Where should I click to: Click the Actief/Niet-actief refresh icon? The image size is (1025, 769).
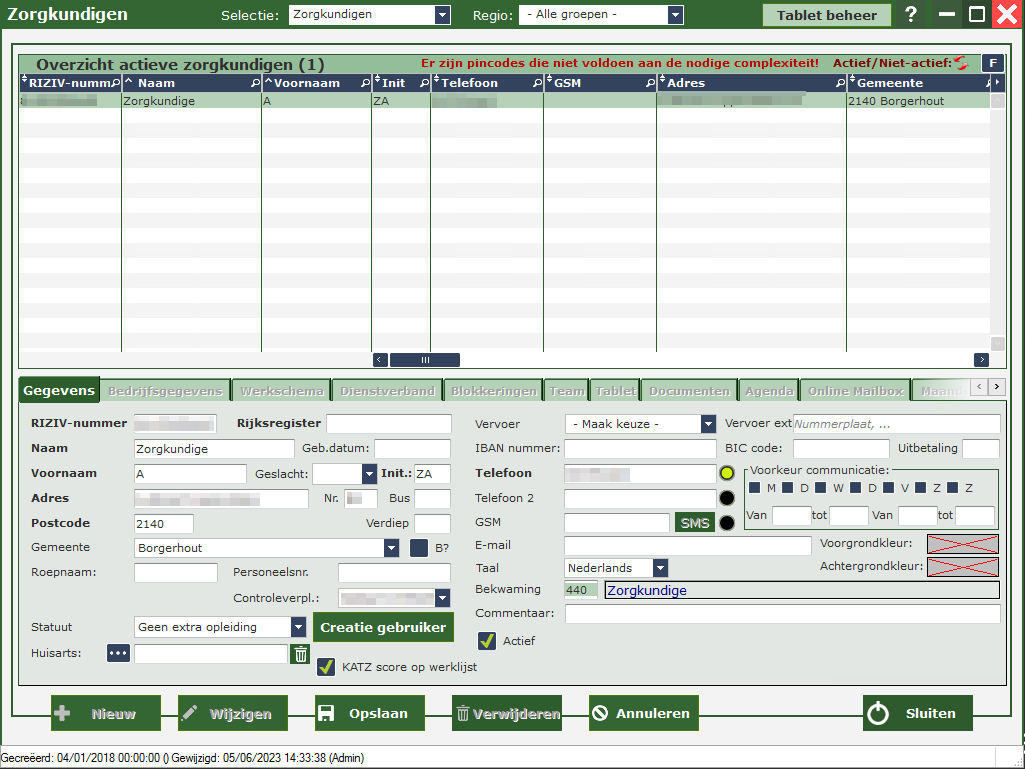click(962, 63)
